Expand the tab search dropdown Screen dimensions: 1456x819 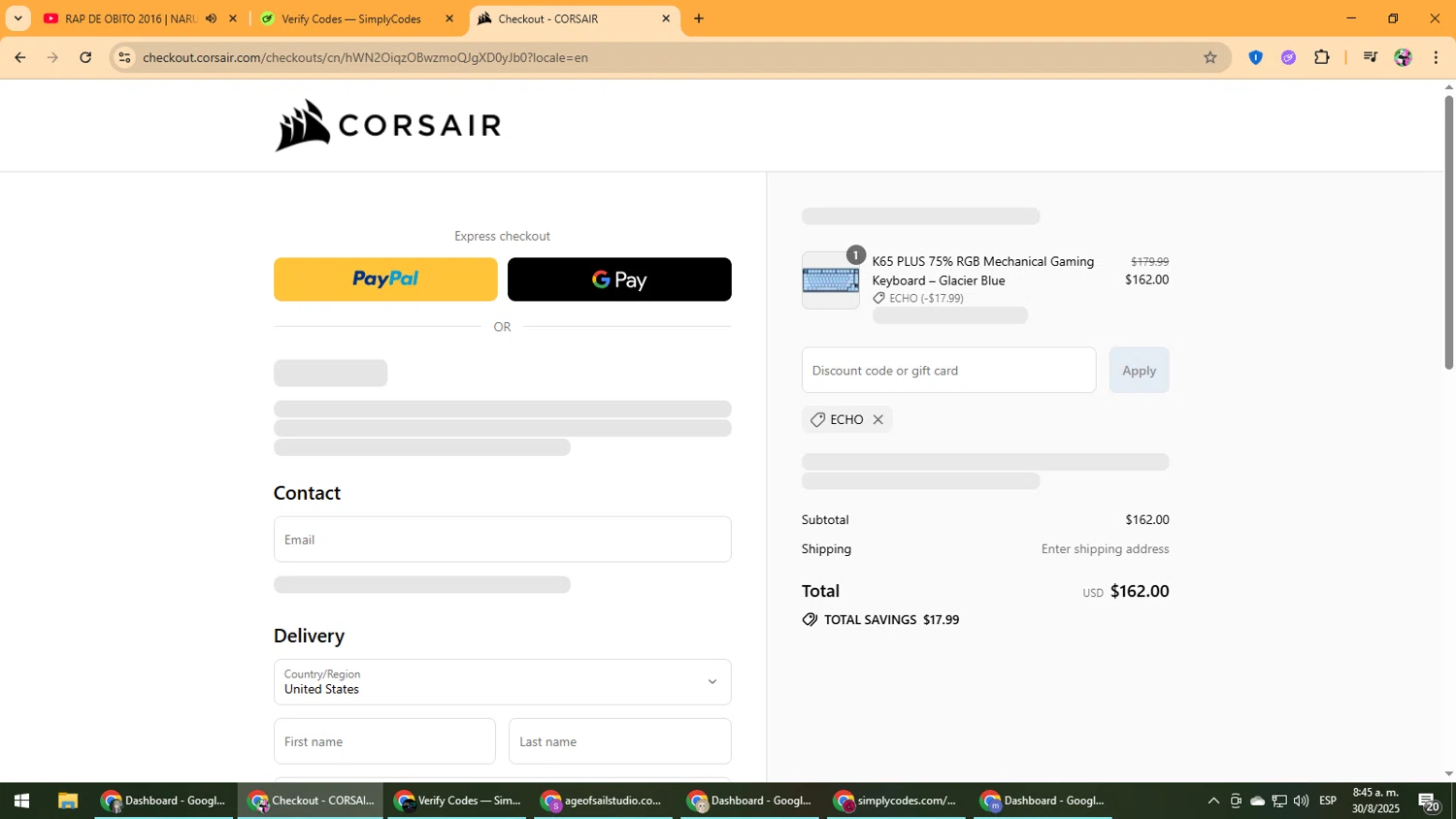(17, 18)
